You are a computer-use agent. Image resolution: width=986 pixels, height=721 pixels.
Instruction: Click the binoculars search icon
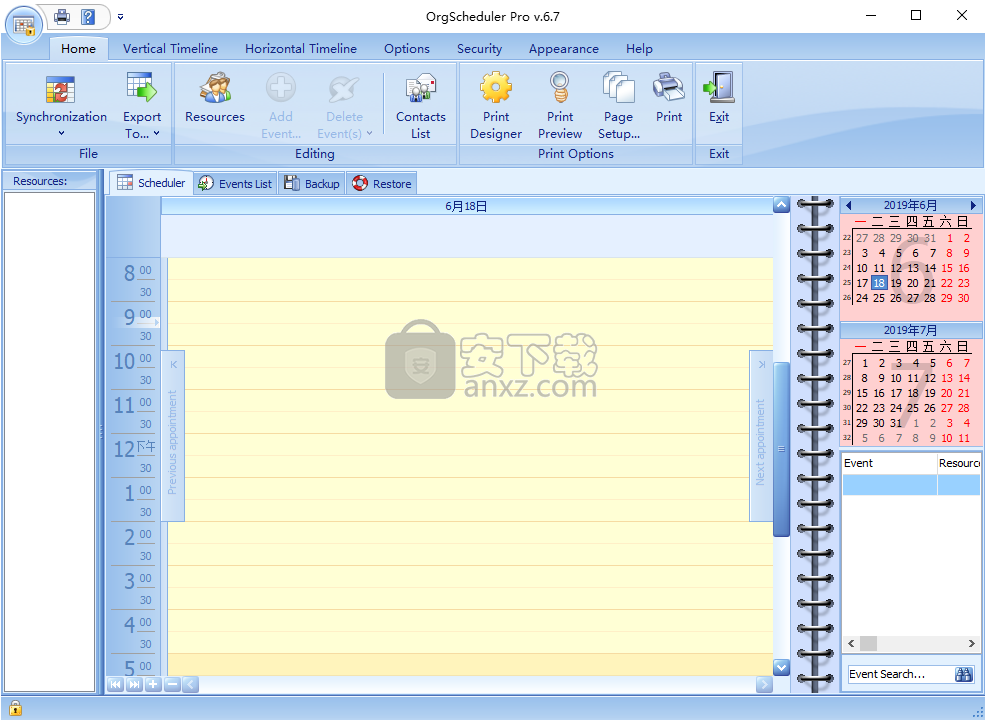point(963,674)
